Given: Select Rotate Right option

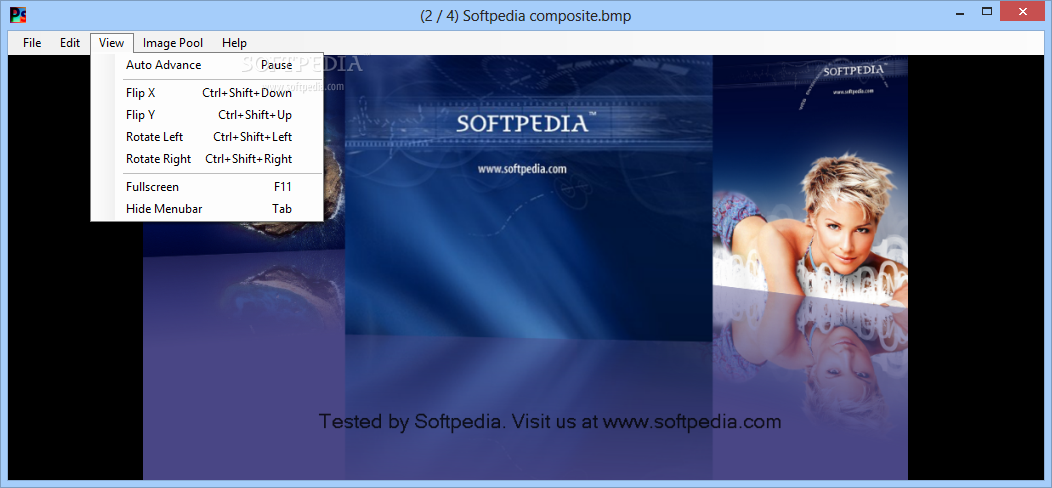Looking at the screenshot, I should 207,159.
